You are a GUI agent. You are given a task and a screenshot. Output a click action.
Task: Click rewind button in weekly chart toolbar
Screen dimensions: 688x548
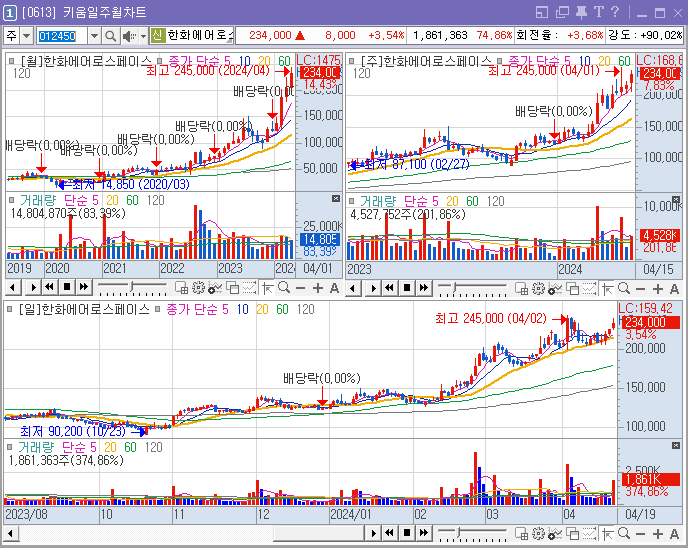(389, 288)
